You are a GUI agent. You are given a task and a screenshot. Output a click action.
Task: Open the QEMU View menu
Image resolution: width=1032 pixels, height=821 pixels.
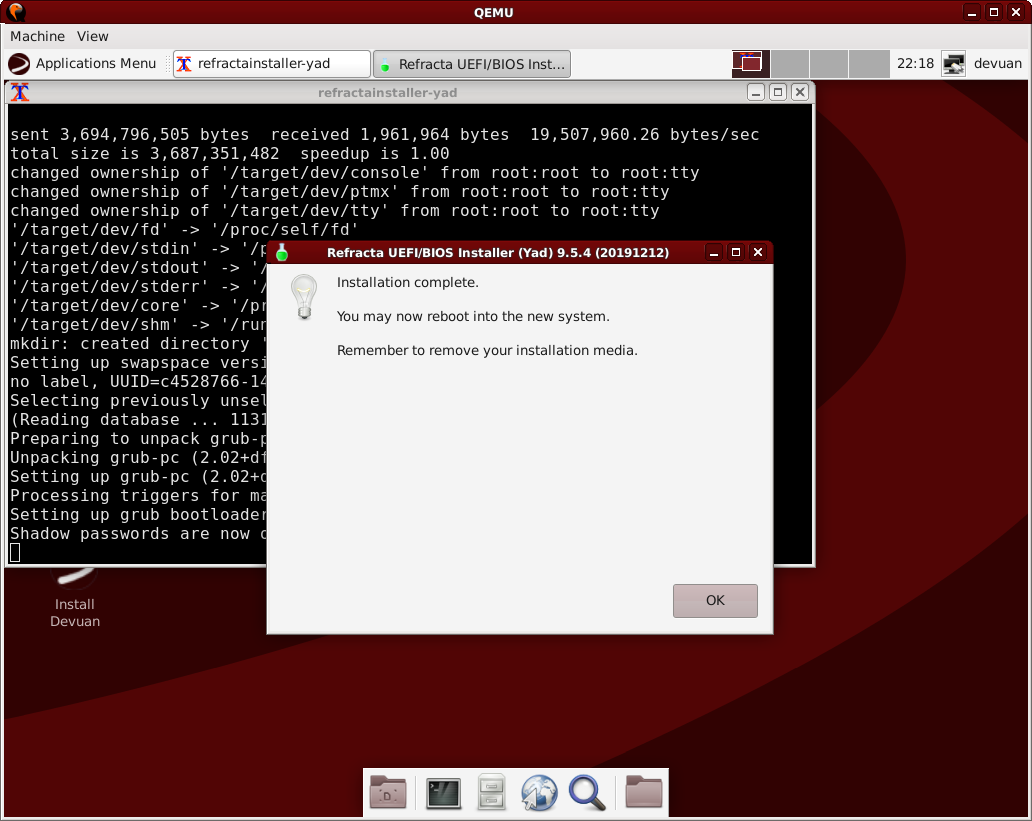point(93,36)
